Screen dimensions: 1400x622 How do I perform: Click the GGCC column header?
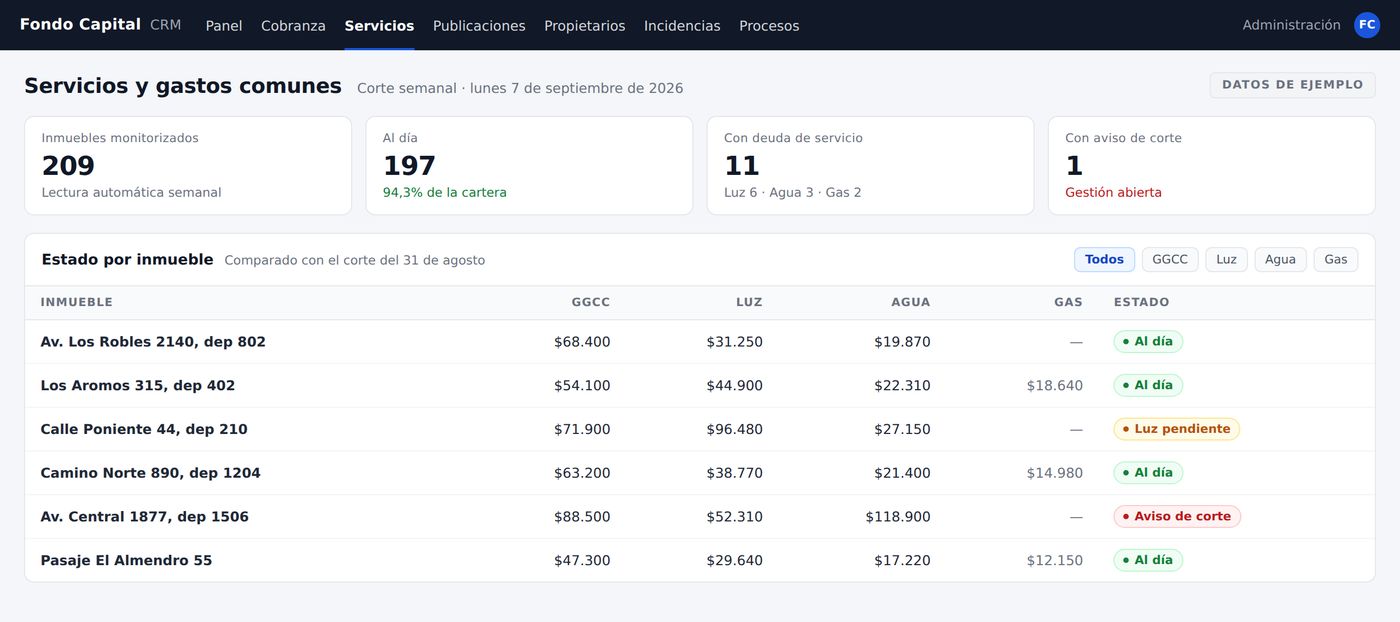[x=591, y=302]
